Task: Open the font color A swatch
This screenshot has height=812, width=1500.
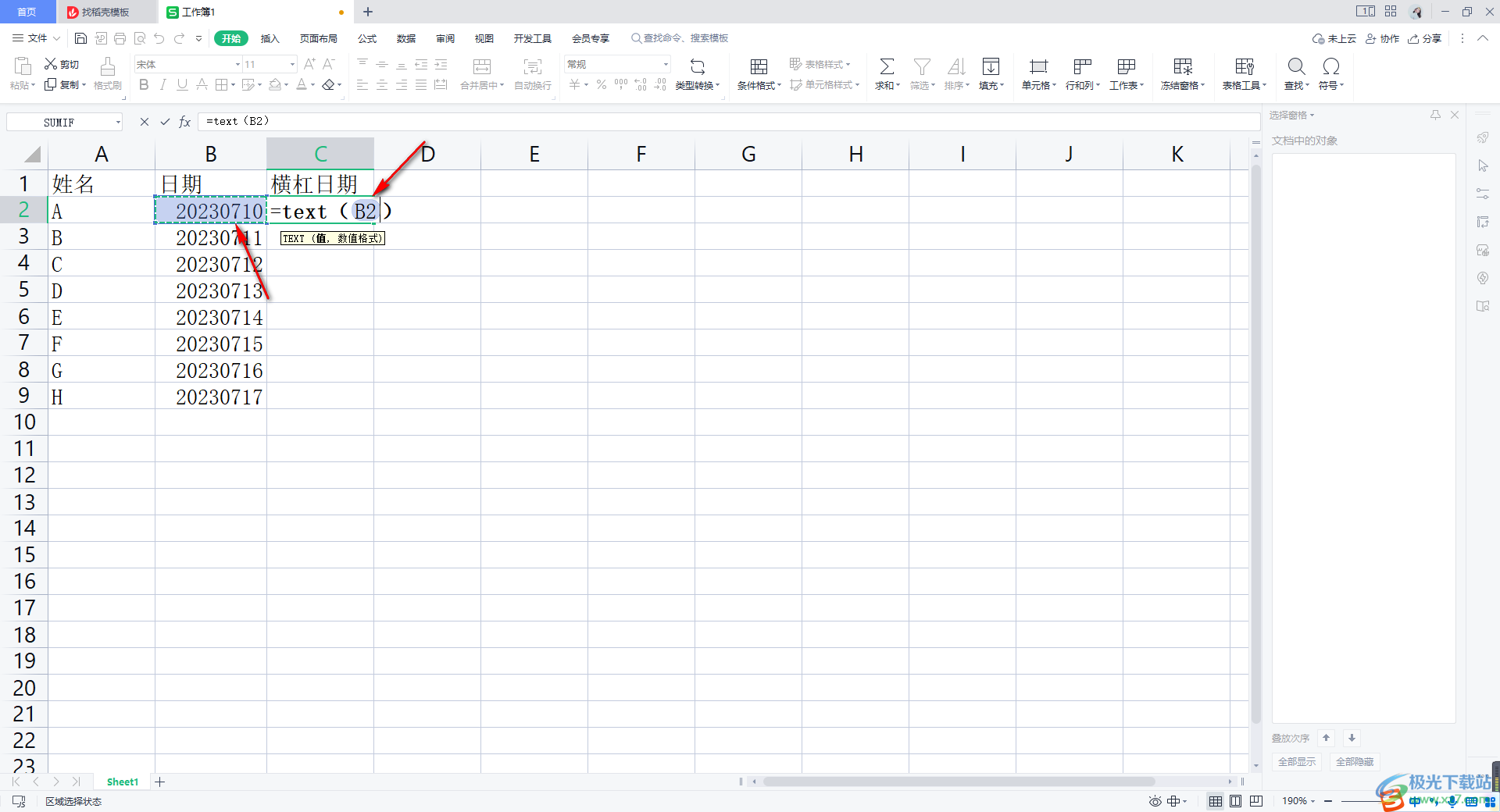Action: point(302,84)
